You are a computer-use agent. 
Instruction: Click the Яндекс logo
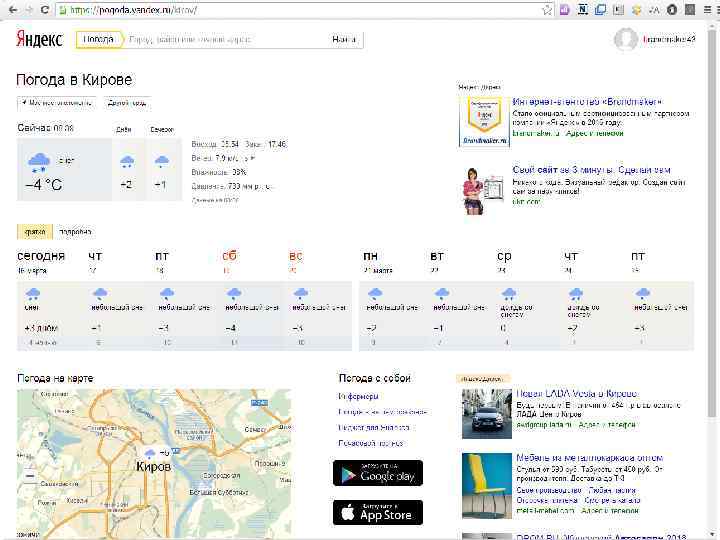point(39,39)
